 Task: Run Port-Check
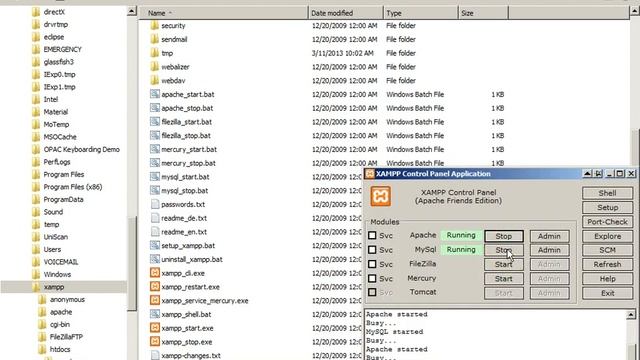coord(607,222)
